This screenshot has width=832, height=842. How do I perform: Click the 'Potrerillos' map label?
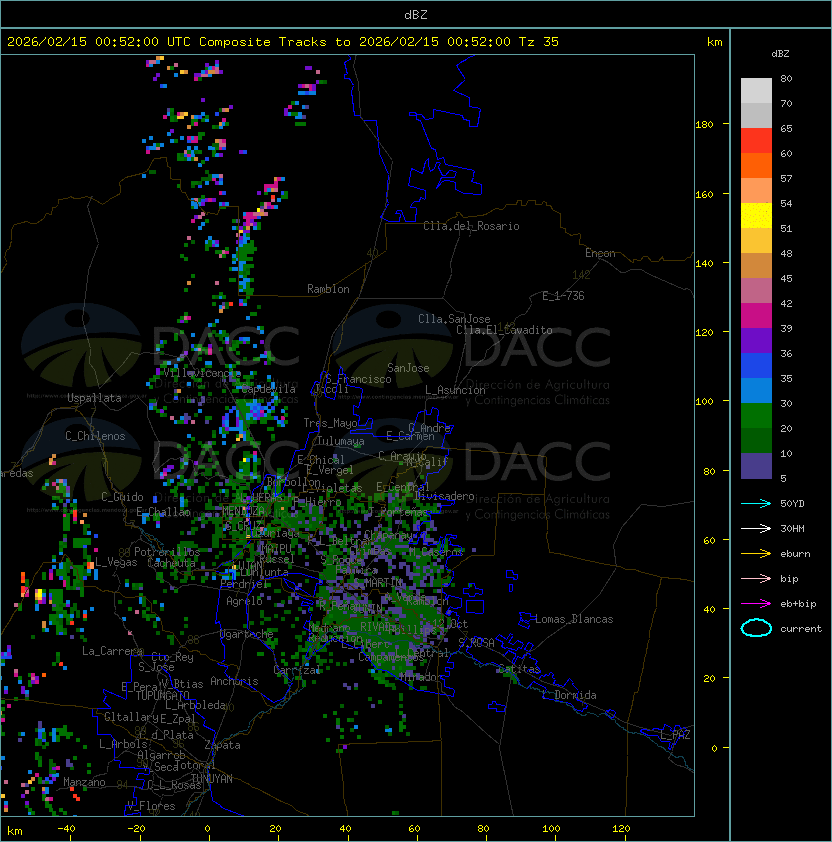[x=167, y=552]
